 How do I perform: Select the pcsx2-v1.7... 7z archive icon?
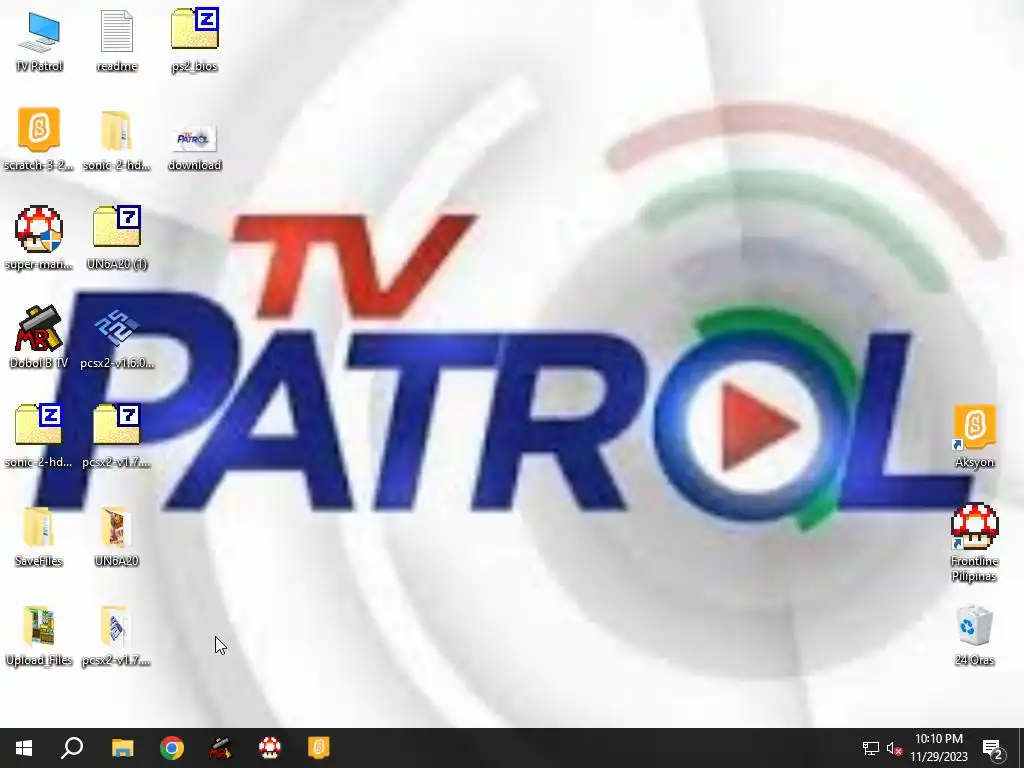[x=116, y=436]
